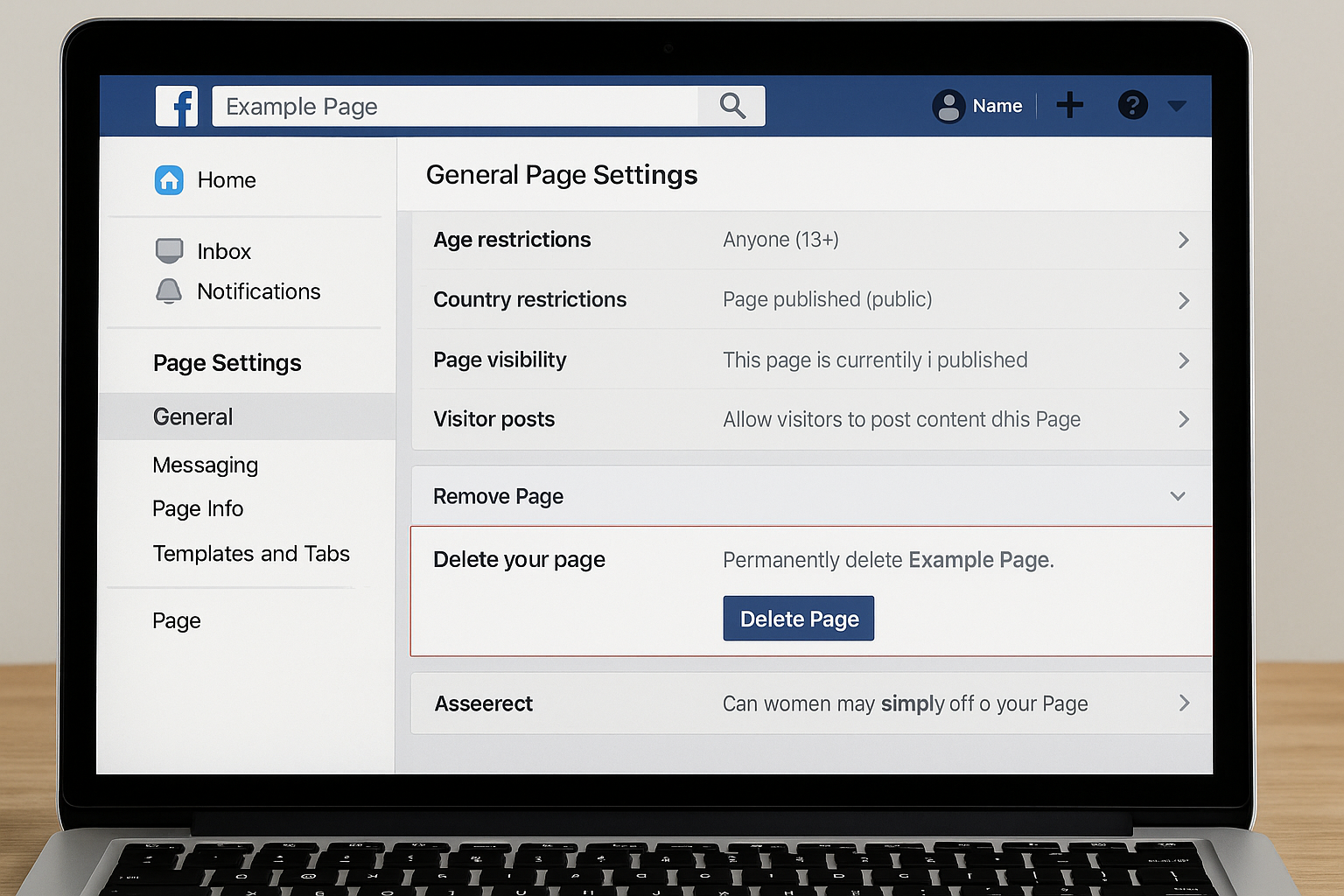Image resolution: width=1344 pixels, height=896 pixels.
Task: Open Home in the sidebar
Action: [x=227, y=180]
